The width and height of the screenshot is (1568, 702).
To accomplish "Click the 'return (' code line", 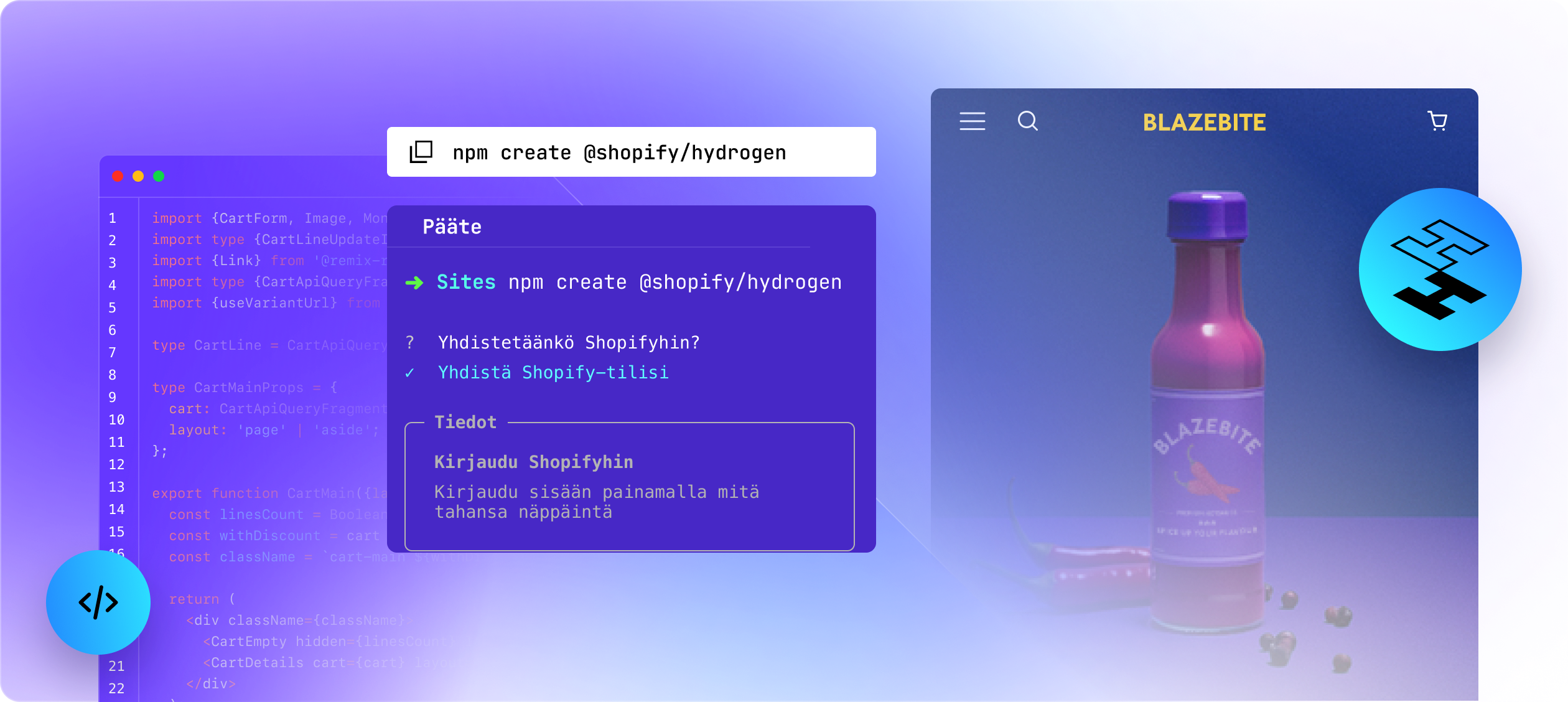I will (x=202, y=599).
